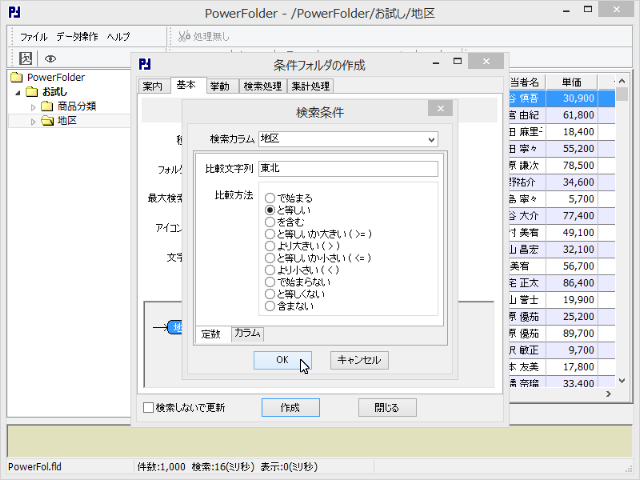640x480 pixels.
Task: Select 含まない option
Action: tap(270, 306)
